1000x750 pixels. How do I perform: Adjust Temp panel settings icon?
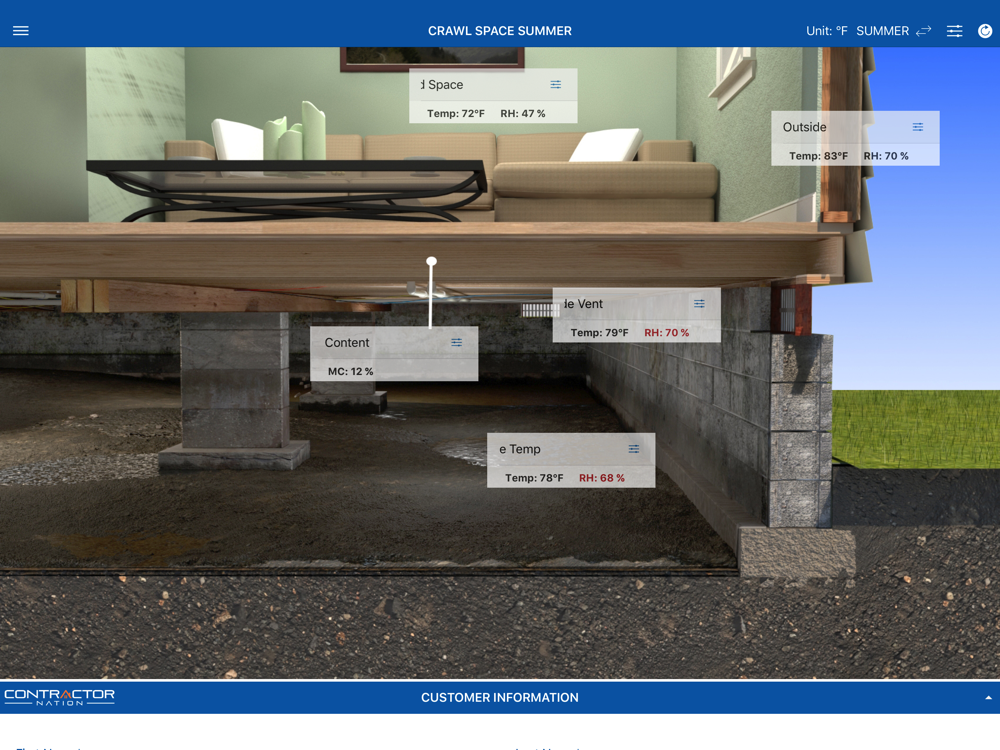633,449
